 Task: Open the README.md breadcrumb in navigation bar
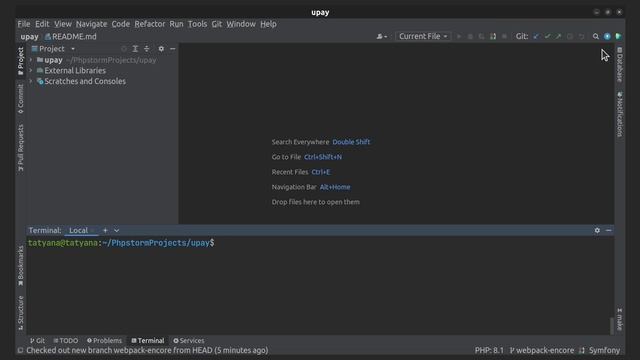pos(71,36)
